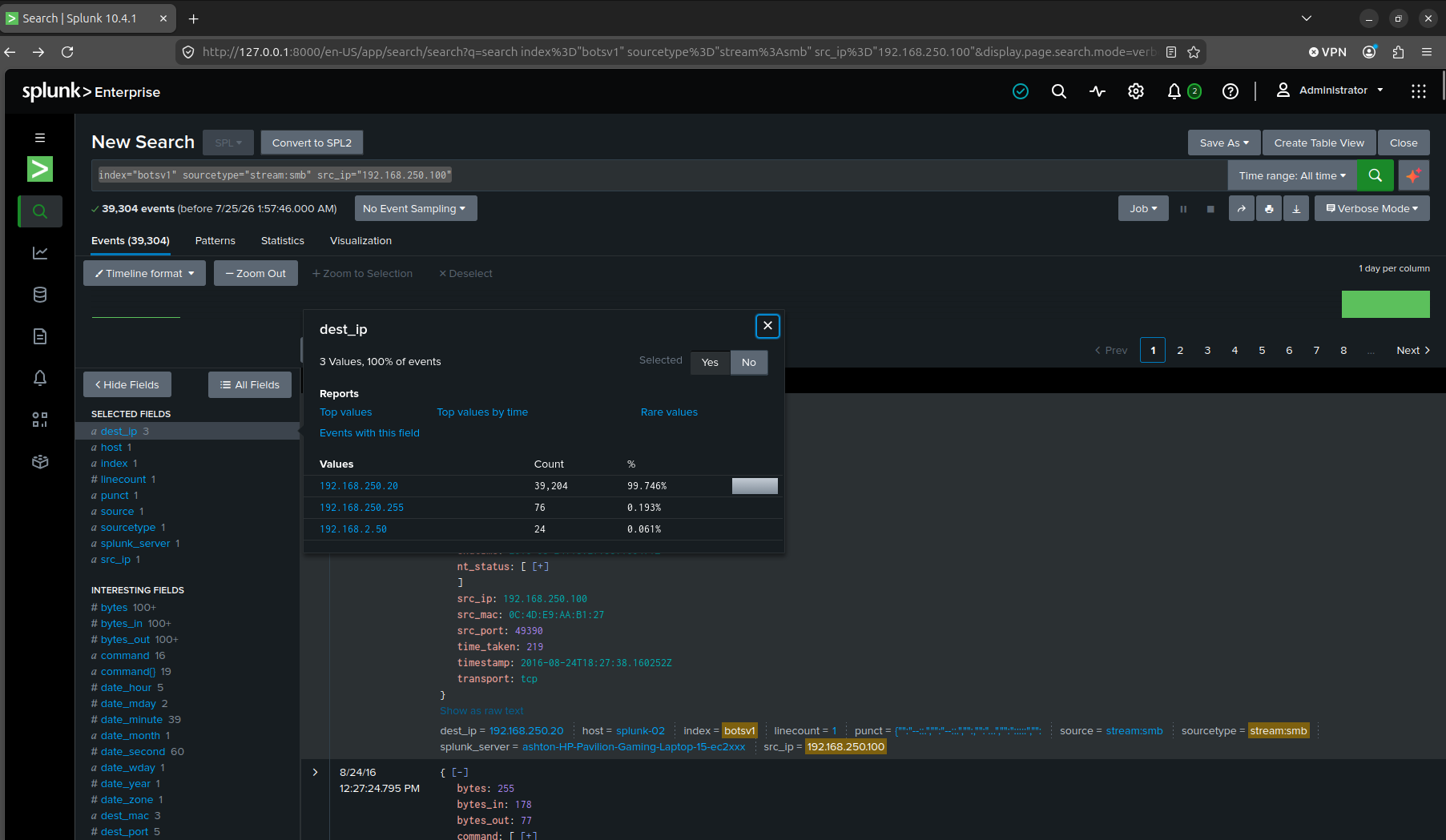Open the Time range All time picker
The height and width of the screenshot is (840, 1446).
tap(1292, 175)
